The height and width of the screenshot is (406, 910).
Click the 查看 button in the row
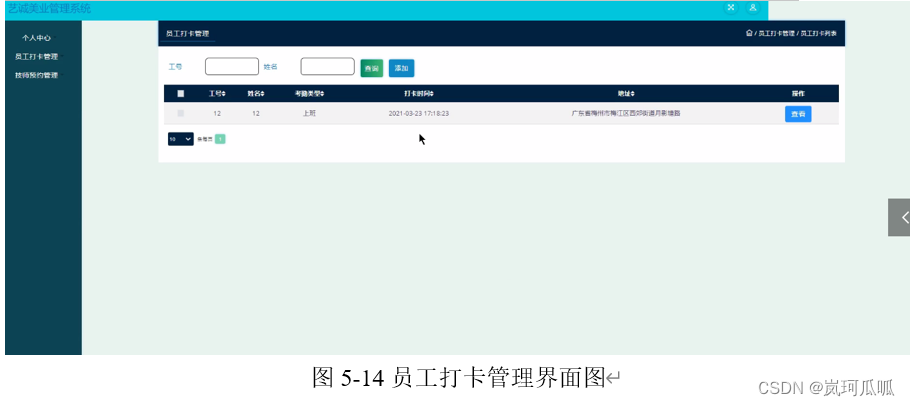pyautogui.click(x=798, y=114)
